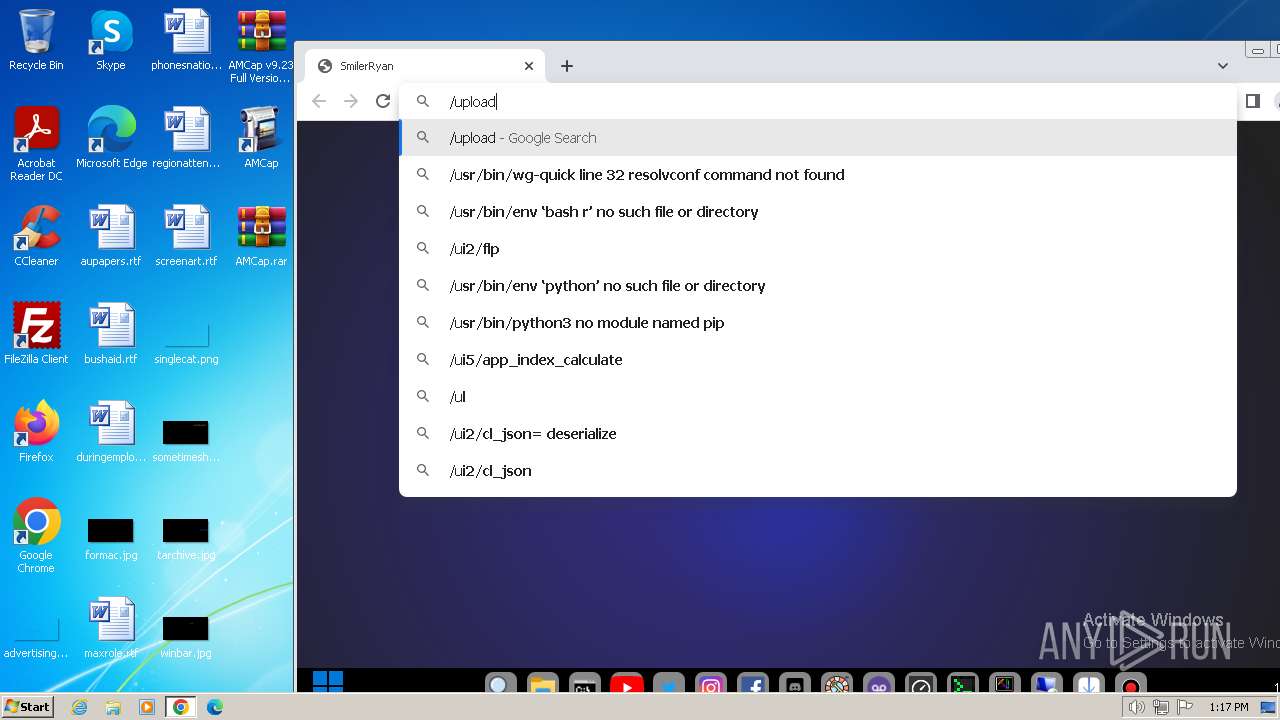Viewport: 1280px width, 720px height.
Task: Choose the env 'python' no such file suggestion
Action: coord(818,286)
